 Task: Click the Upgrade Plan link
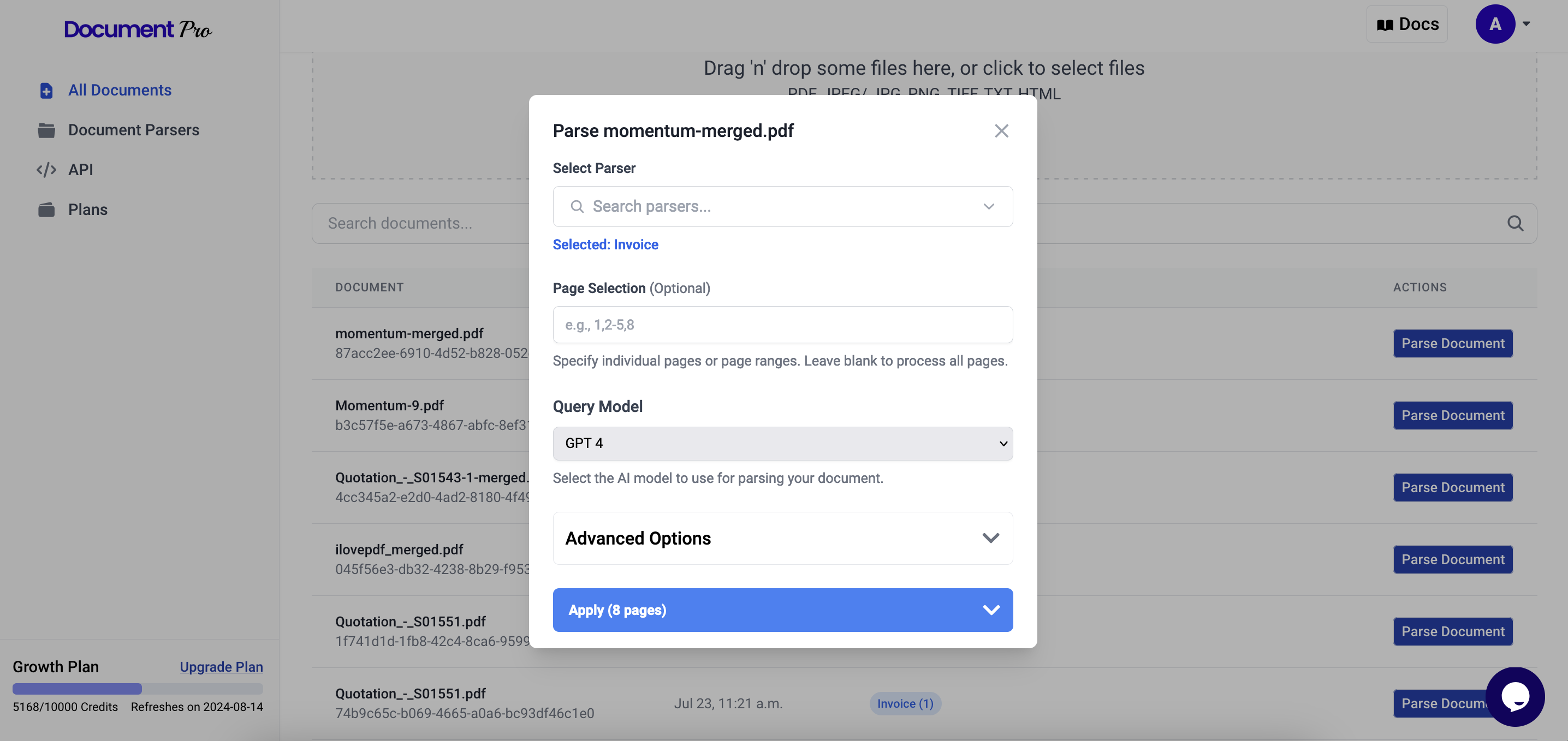click(221, 667)
